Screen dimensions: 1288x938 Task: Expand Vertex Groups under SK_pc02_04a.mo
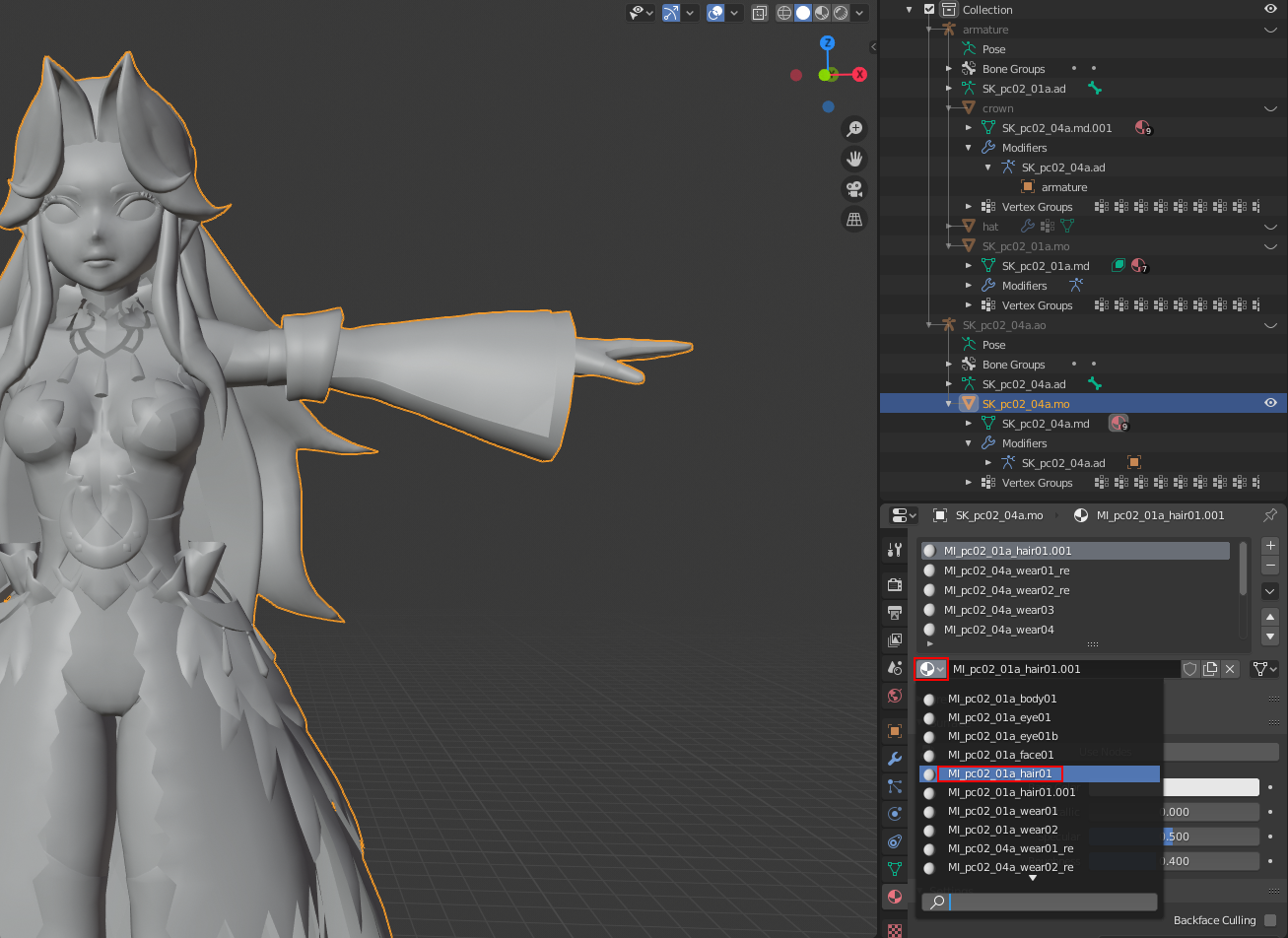[x=969, y=483]
